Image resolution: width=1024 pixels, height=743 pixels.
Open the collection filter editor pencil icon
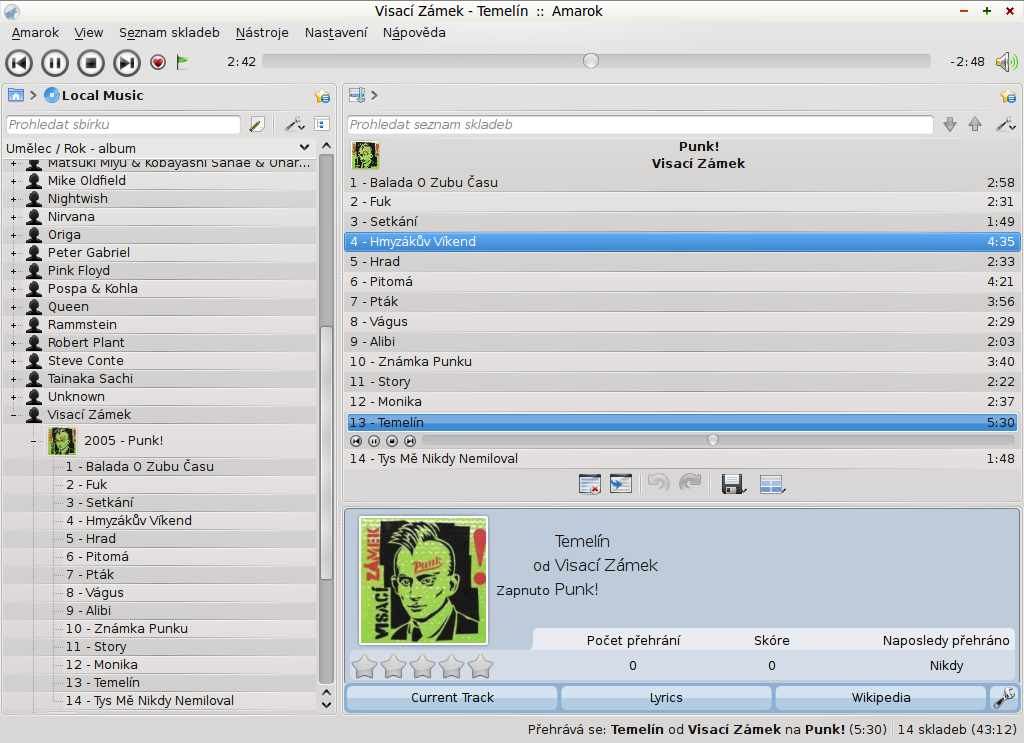[257, 124]
